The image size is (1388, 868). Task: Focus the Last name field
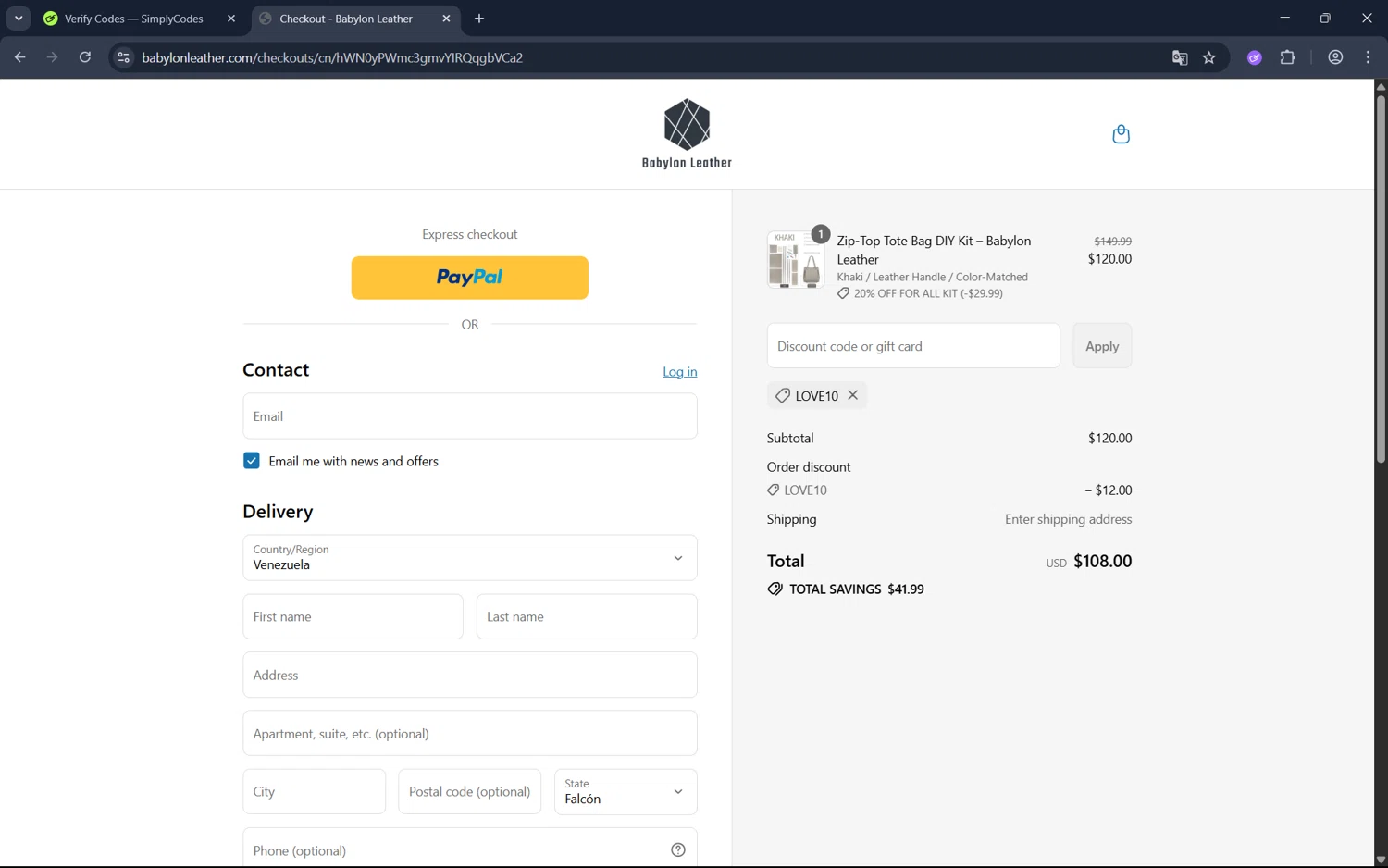(587, 616)
